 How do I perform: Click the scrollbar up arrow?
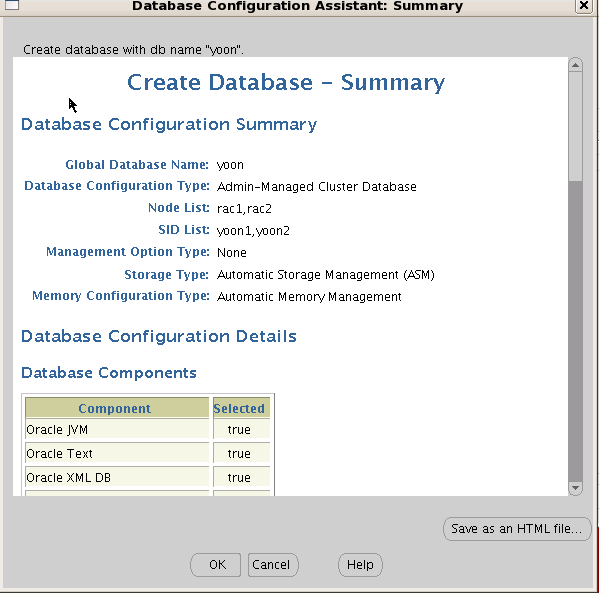pyautogui.click(x=575, y=65)
